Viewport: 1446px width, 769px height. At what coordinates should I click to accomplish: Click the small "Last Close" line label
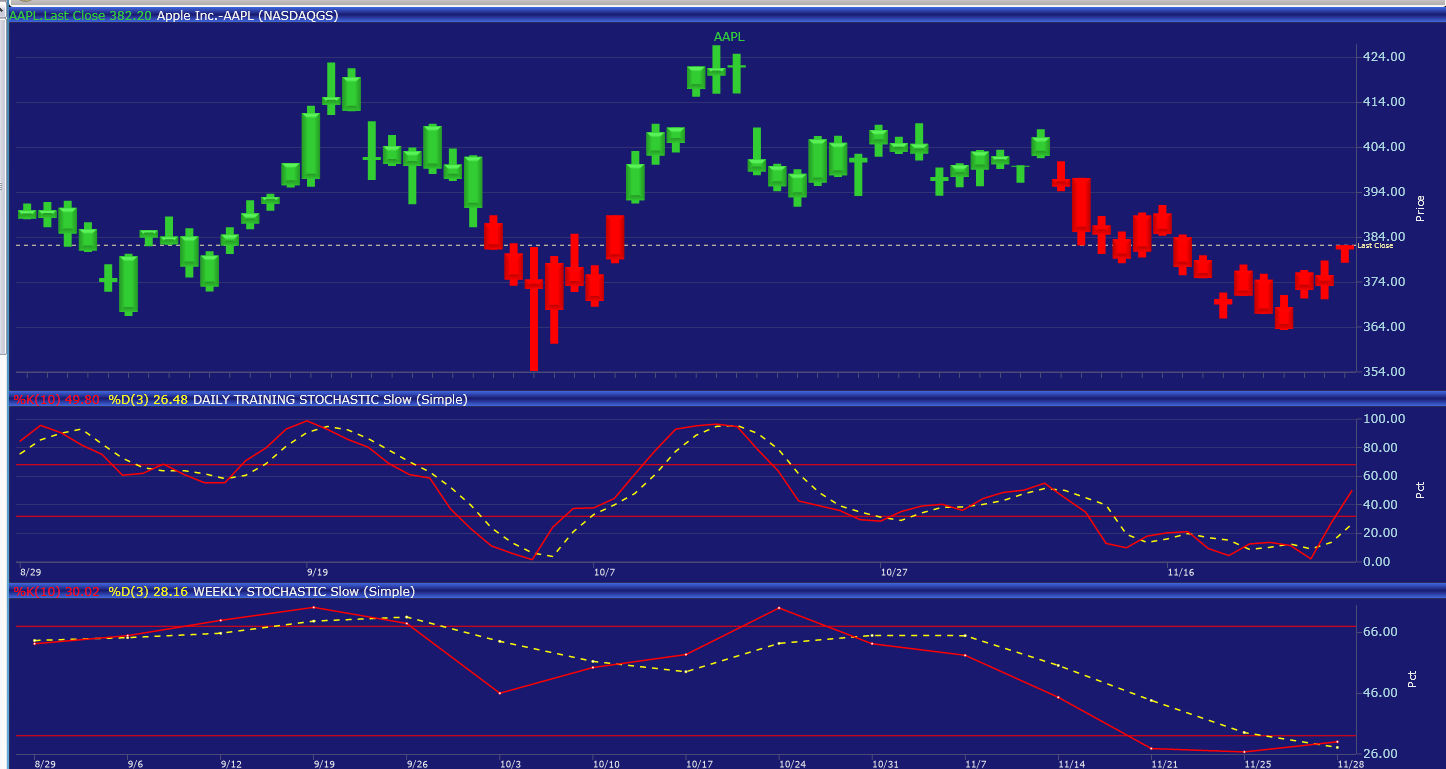coord(1375,246)
